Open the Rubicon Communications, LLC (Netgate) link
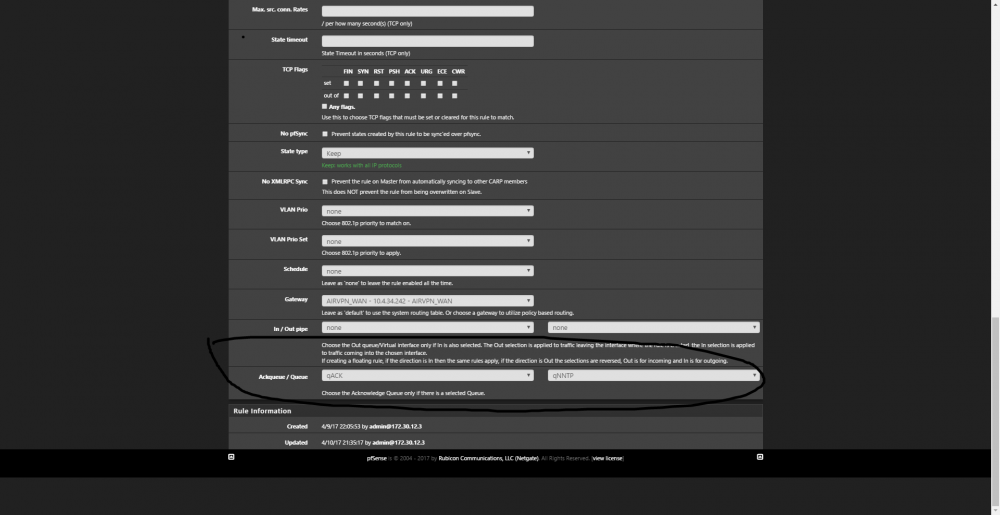This screenshot has width=1000, height=515. point(489,458)
